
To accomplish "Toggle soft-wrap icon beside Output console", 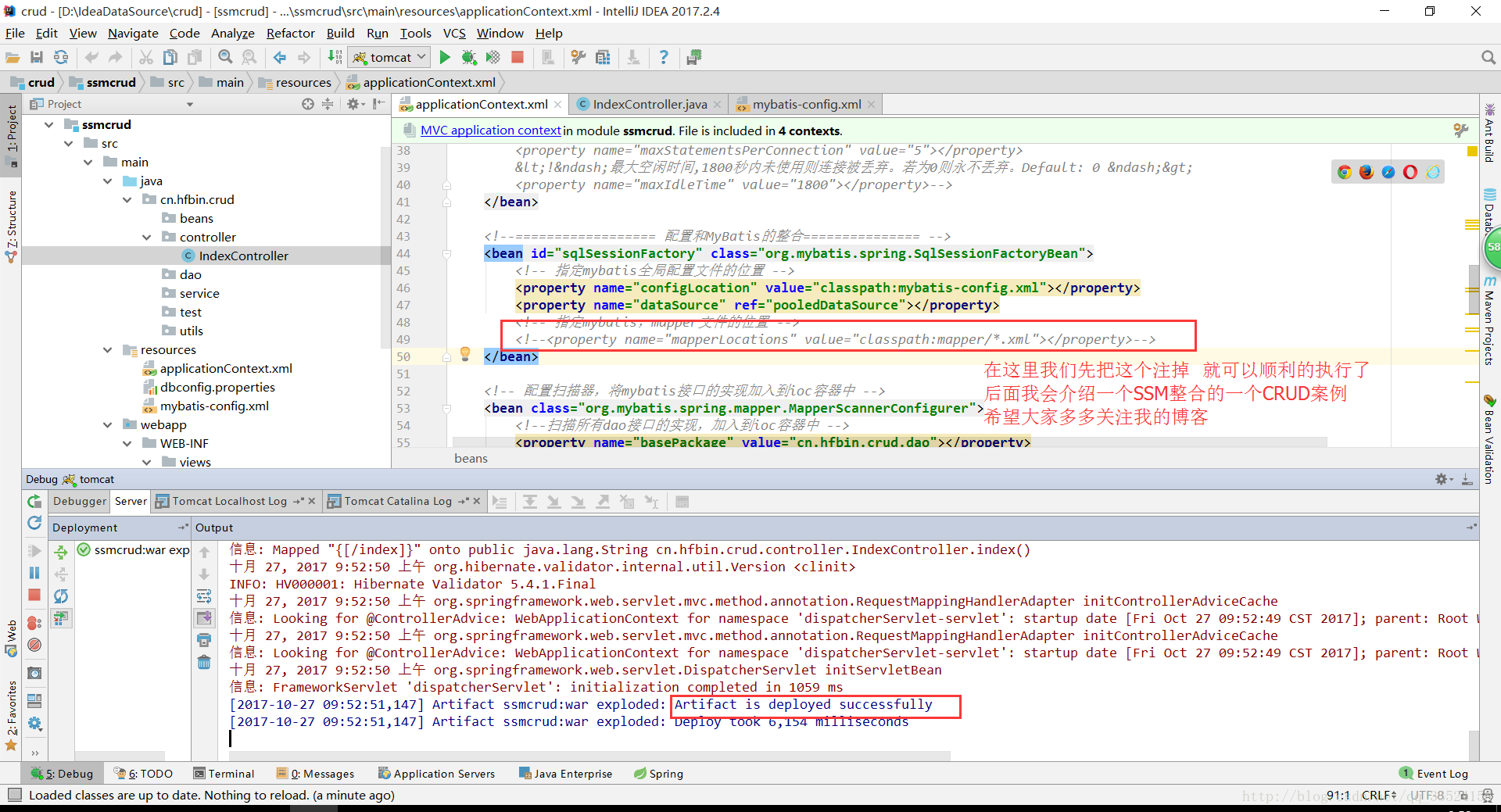I will 204,596.
